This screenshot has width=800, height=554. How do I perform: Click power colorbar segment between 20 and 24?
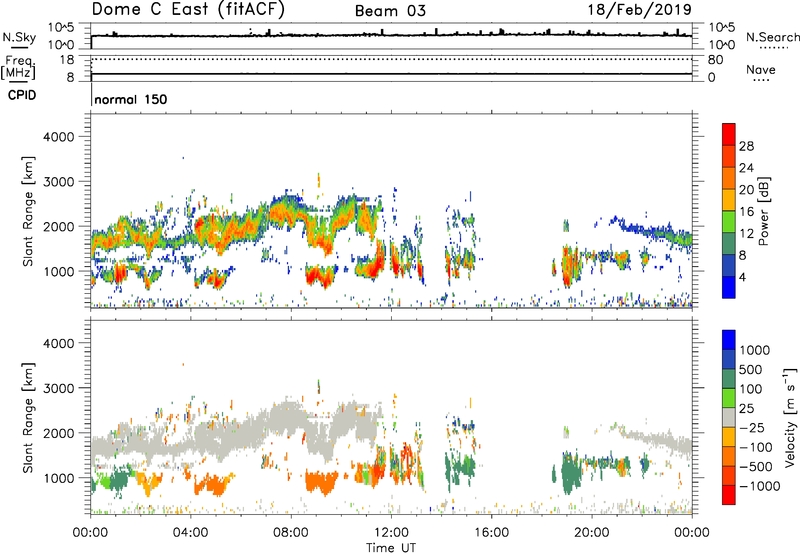(x=729, y=178)
